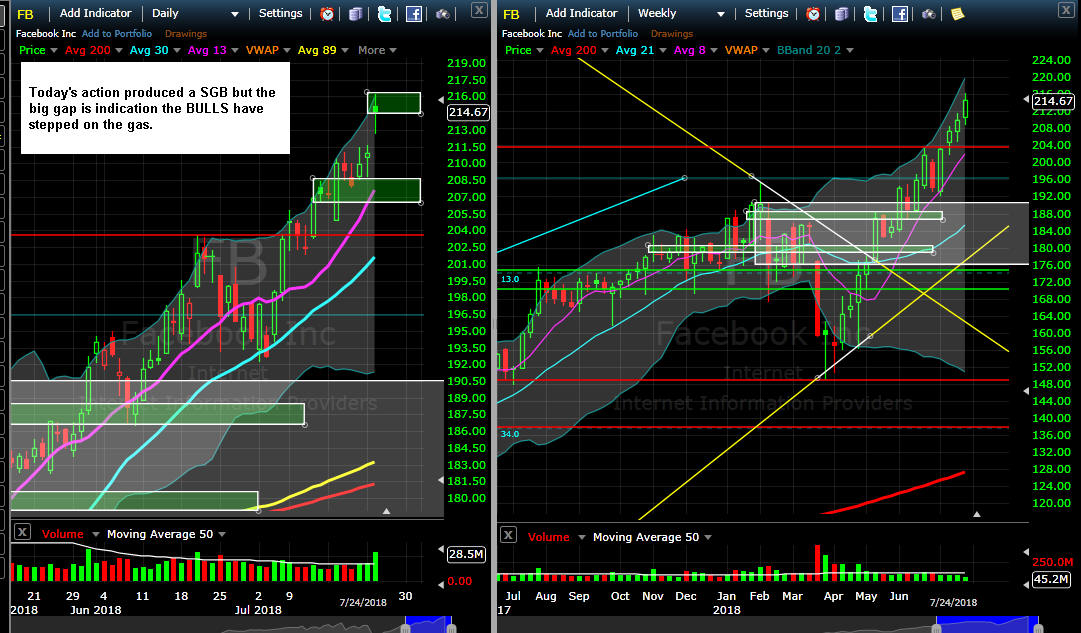1081x633 pixels.
Task: Share Daily chart via Facebook icon
Action: [414, 14]
